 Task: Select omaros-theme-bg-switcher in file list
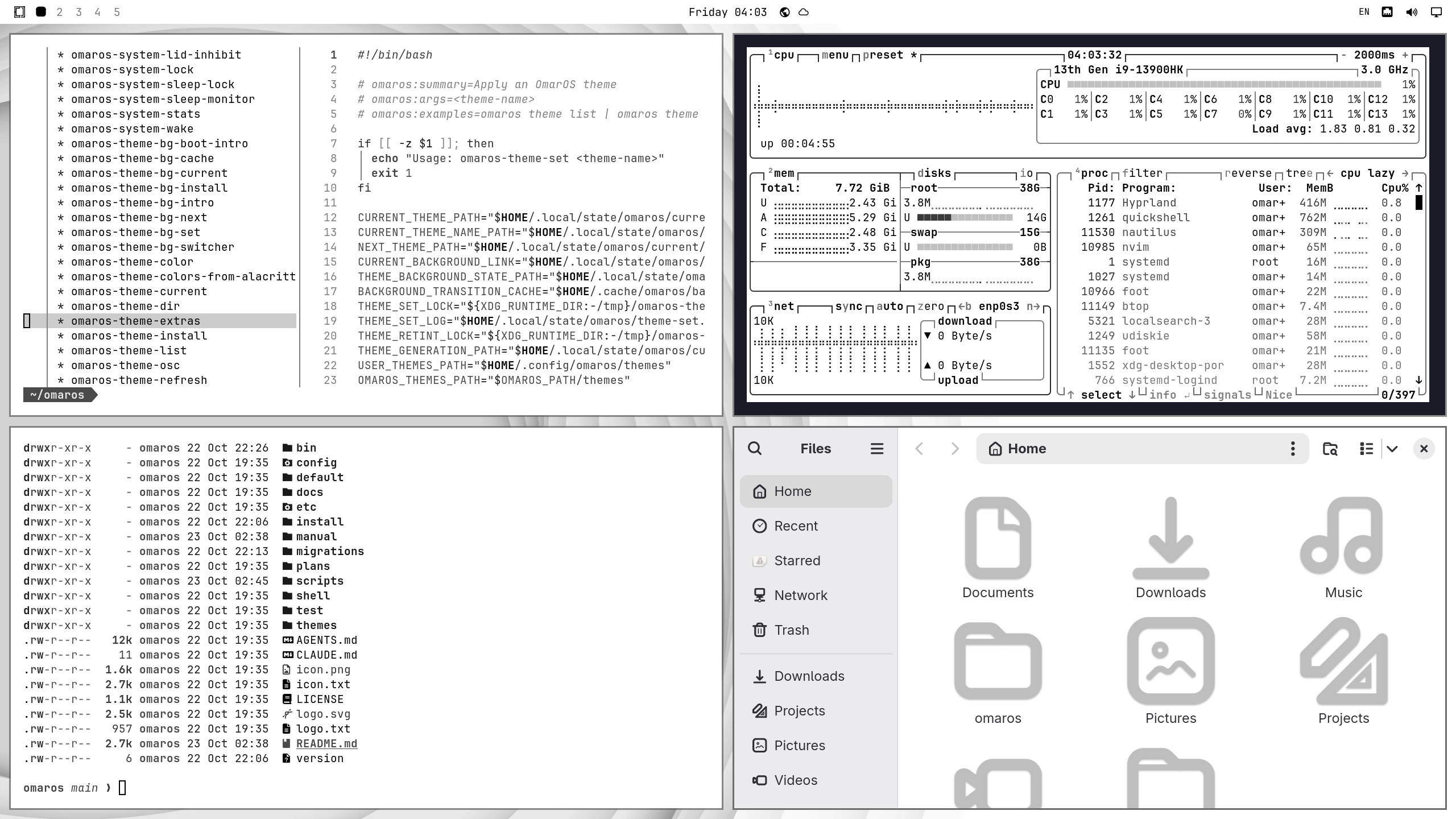[152, 247]
